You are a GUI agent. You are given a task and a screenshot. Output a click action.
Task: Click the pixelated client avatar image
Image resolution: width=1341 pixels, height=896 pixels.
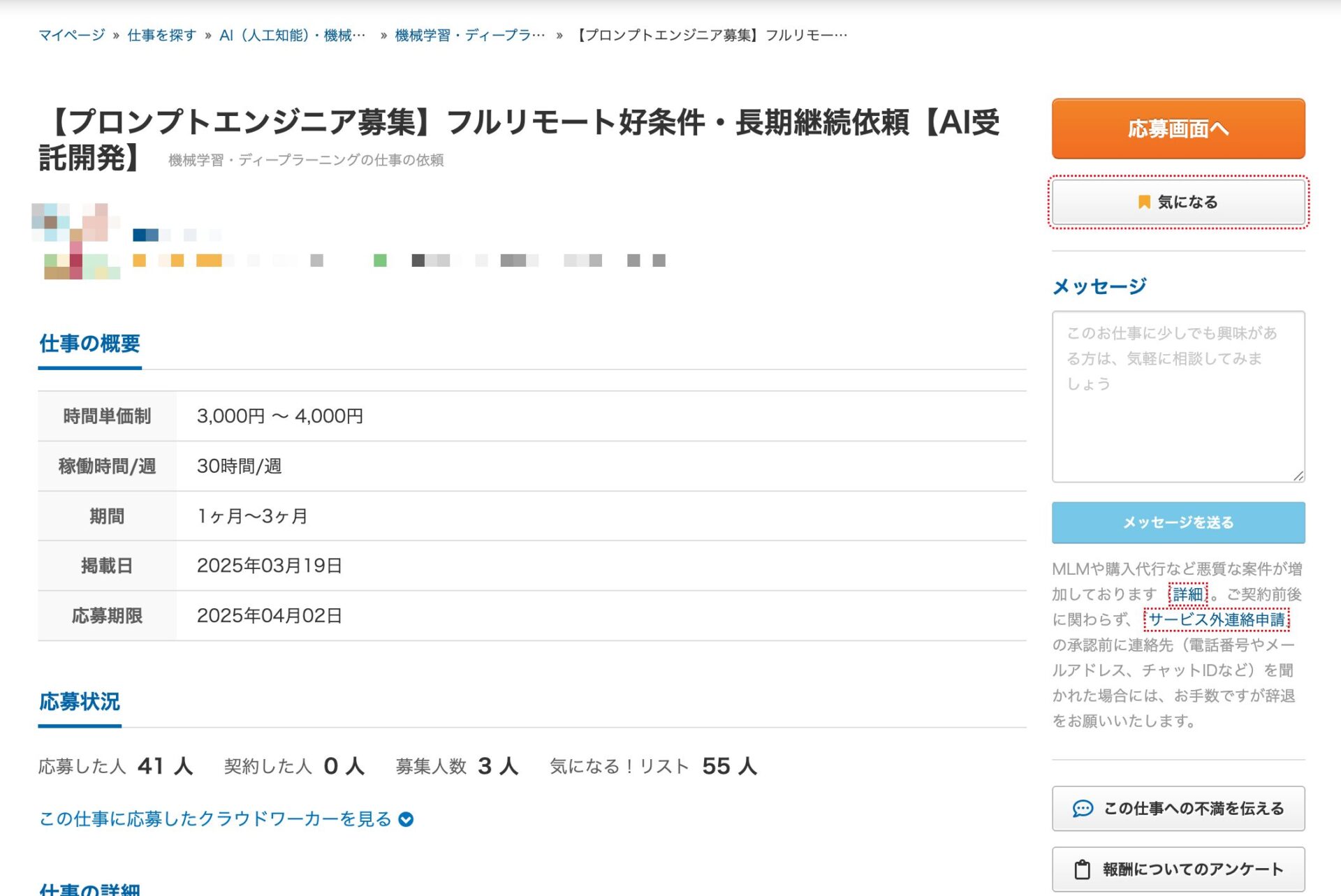[x=75, y=242]
